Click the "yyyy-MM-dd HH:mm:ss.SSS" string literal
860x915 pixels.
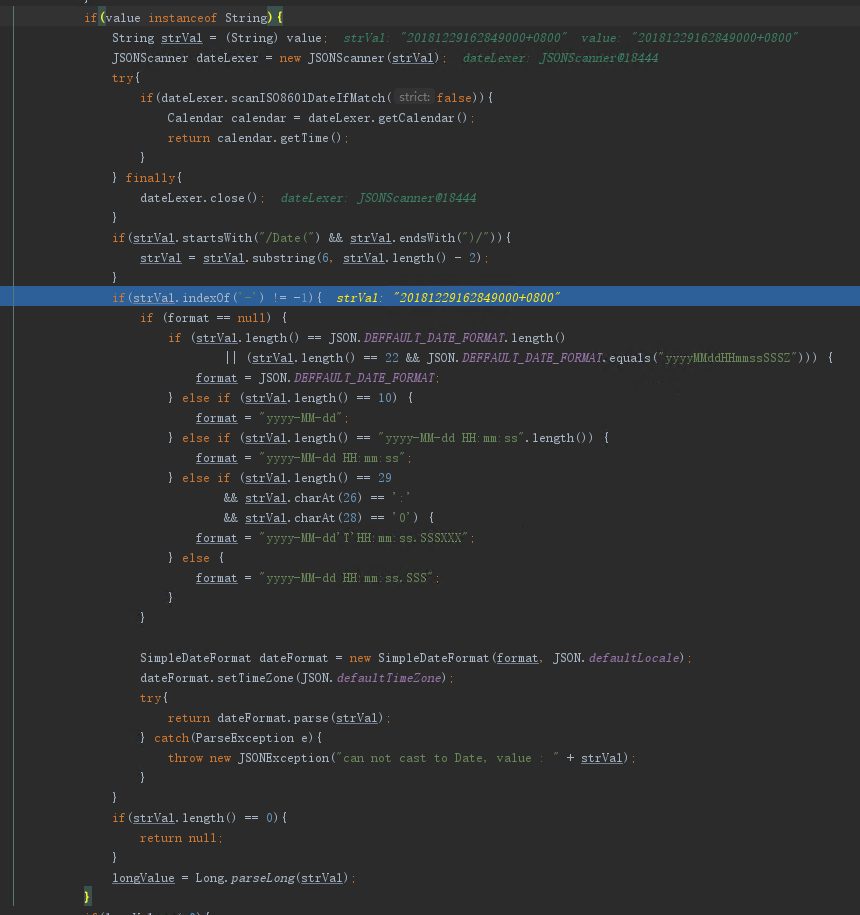tap(347, 578)
